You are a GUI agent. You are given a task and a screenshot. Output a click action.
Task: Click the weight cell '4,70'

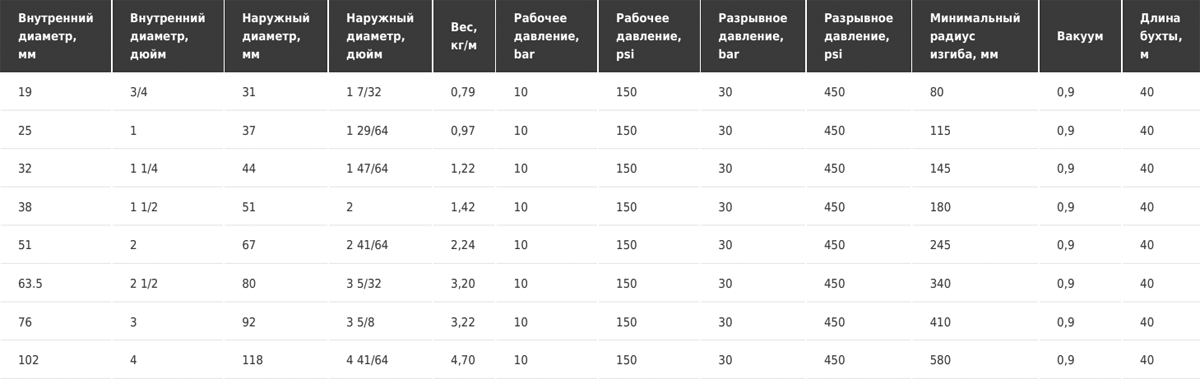(463, 360)
